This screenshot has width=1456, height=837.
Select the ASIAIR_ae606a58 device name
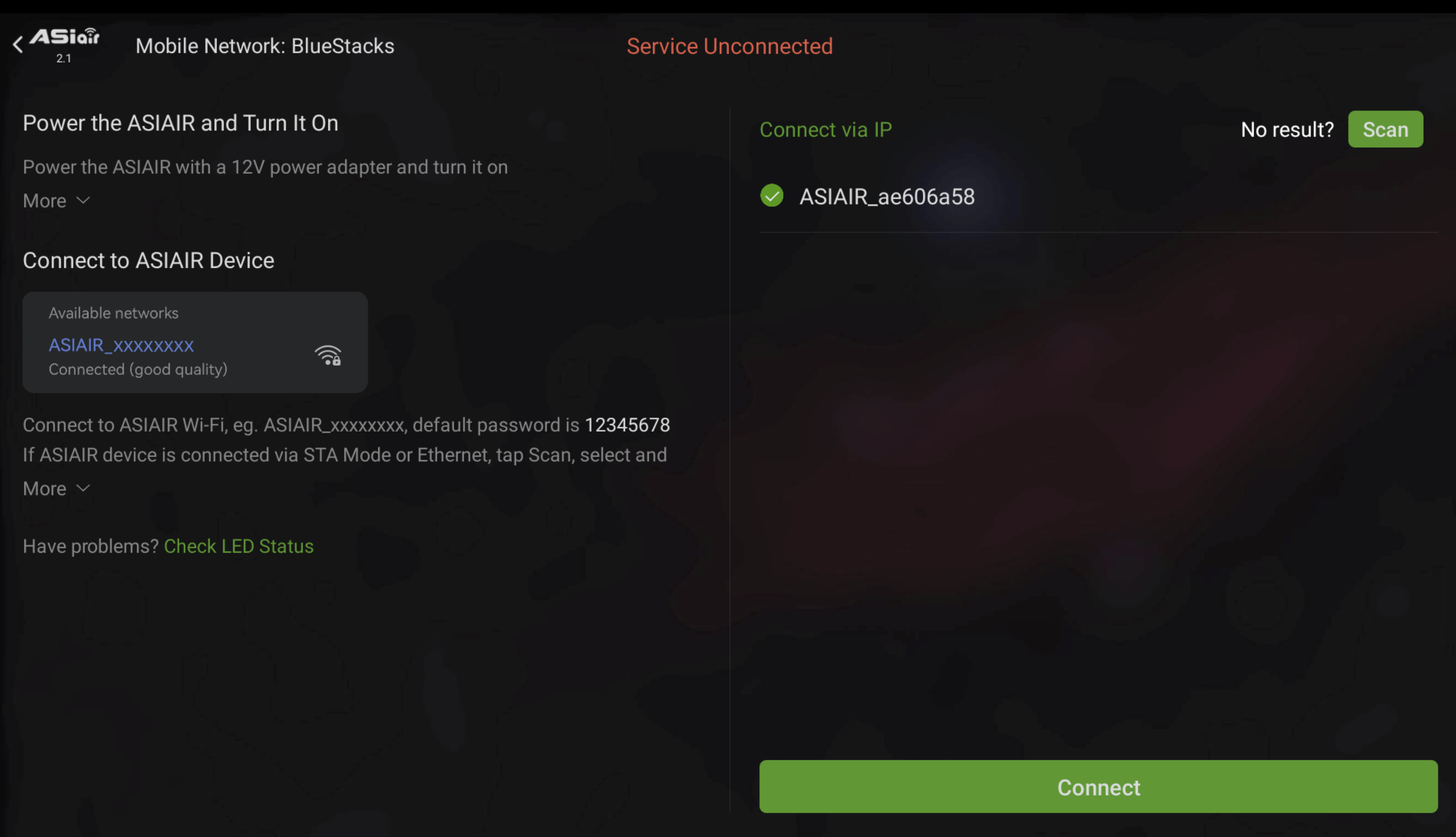[887, 197]
